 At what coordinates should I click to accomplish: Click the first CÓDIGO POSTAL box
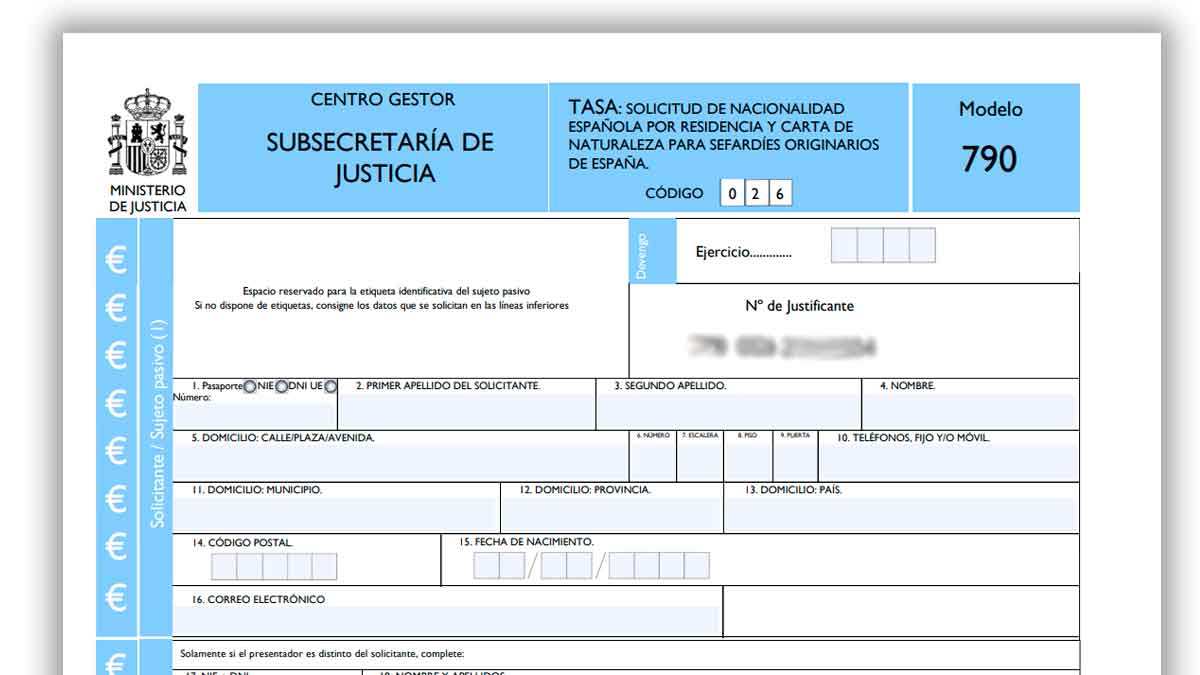click(x=222, y=565)
